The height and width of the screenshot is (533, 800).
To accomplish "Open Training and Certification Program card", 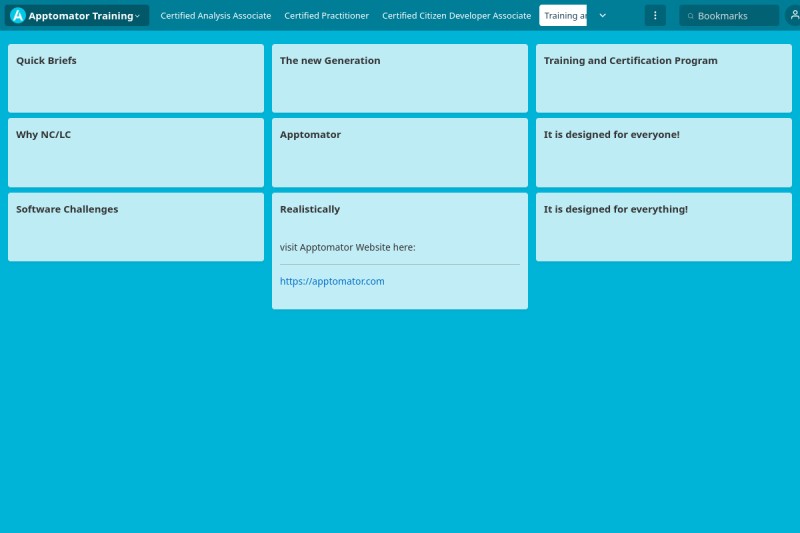I will (664, 78).
